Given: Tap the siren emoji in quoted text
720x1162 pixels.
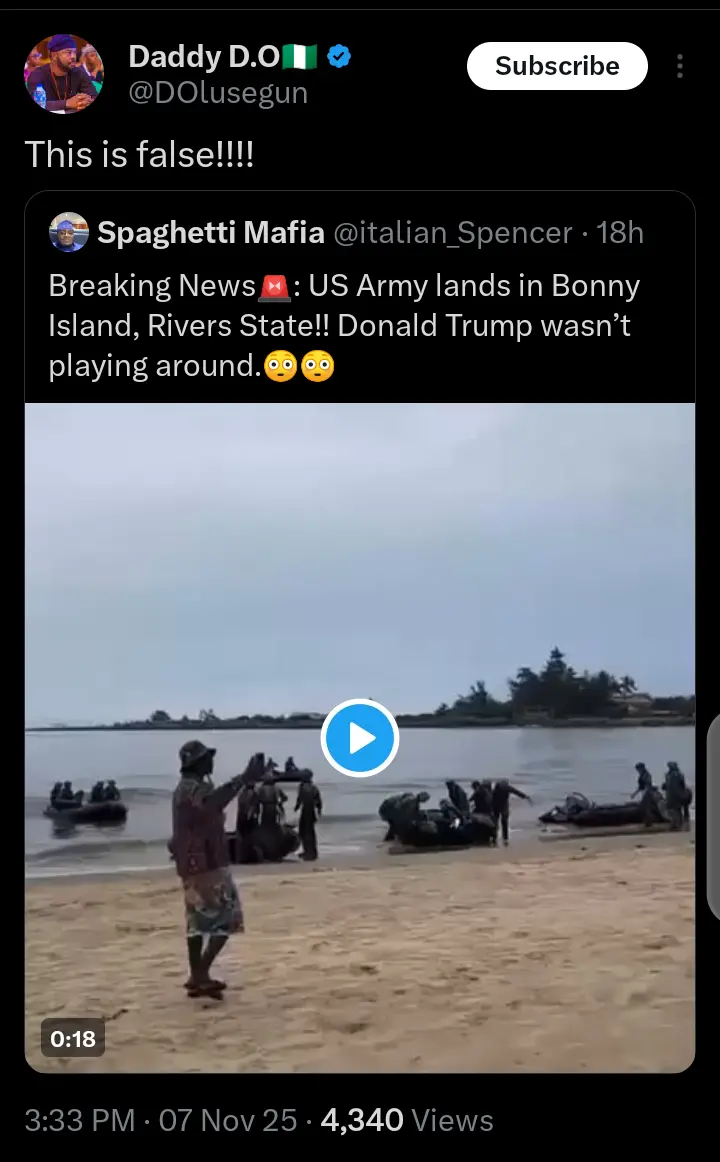Looking at the screenshot, I should coord(274,287).
